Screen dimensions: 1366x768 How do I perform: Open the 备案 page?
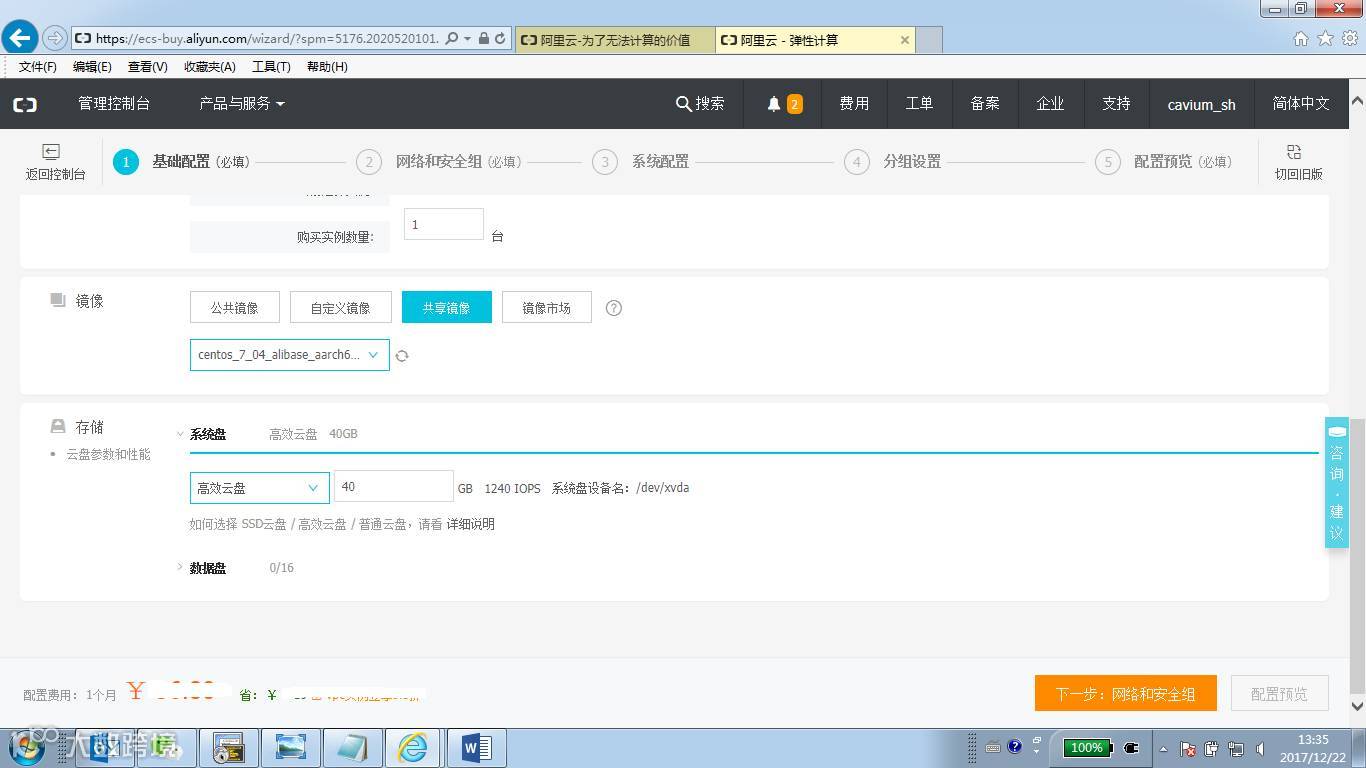click(x=985, y=104)
